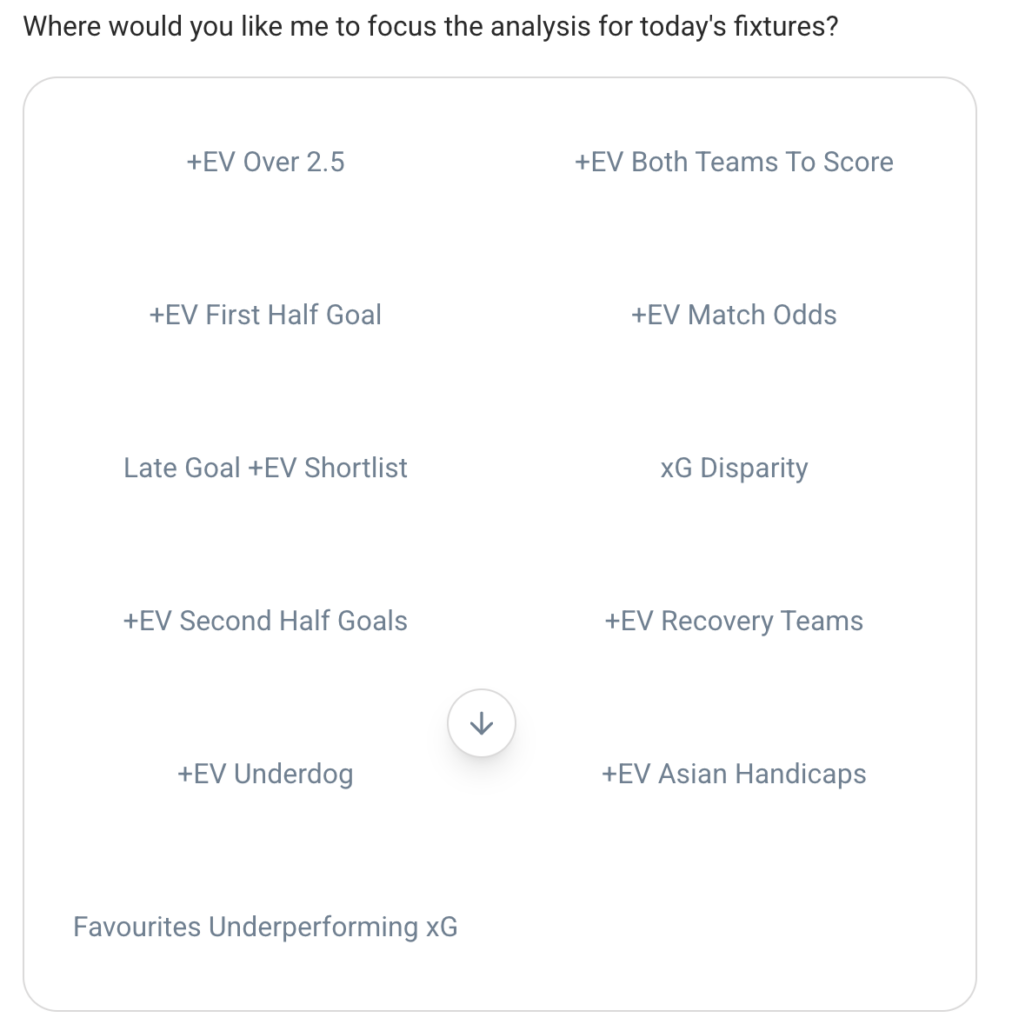
Task: Start the Asian handicap value analysis
Action: coord(733,774)
